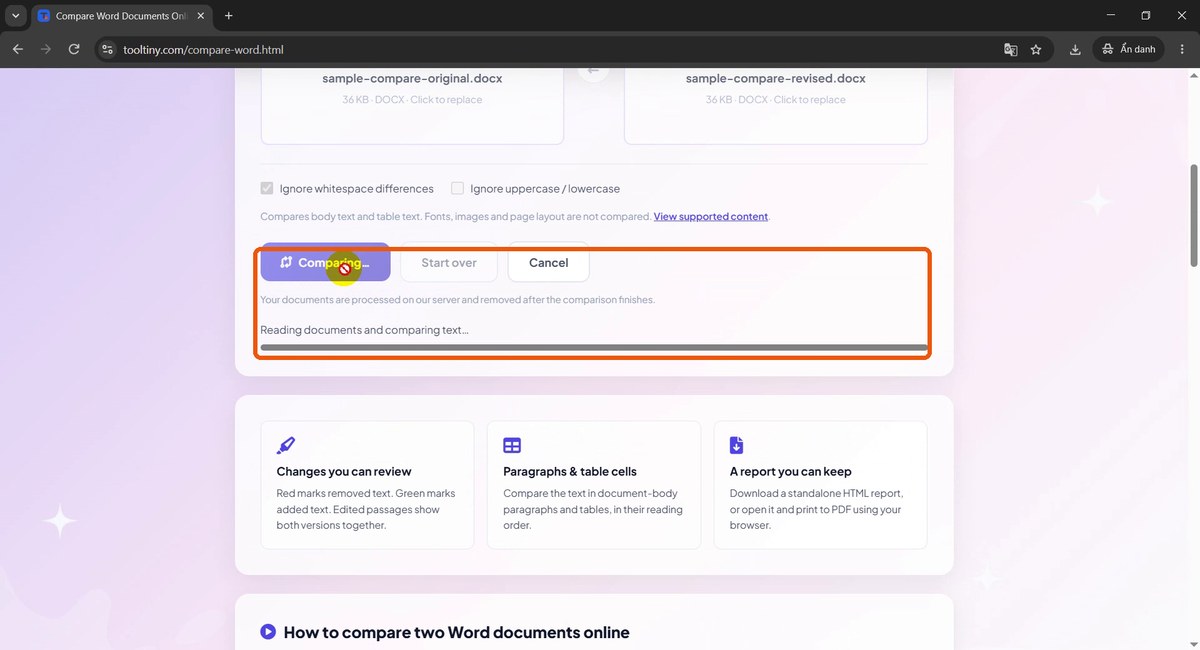Viewport: 1200px width, 650px height.
Task: Reload the tooltiny compare page
Action: [74, 49]
